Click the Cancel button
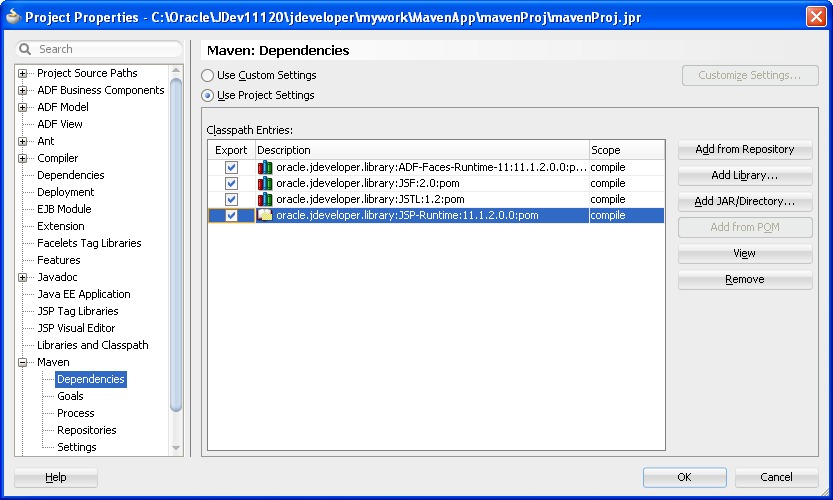 pyautogui.click(x=776, y=477)
